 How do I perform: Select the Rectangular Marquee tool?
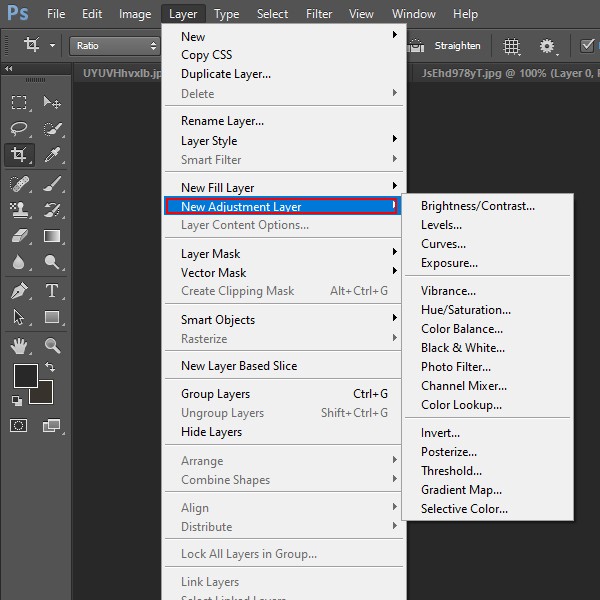coord(19,103)
